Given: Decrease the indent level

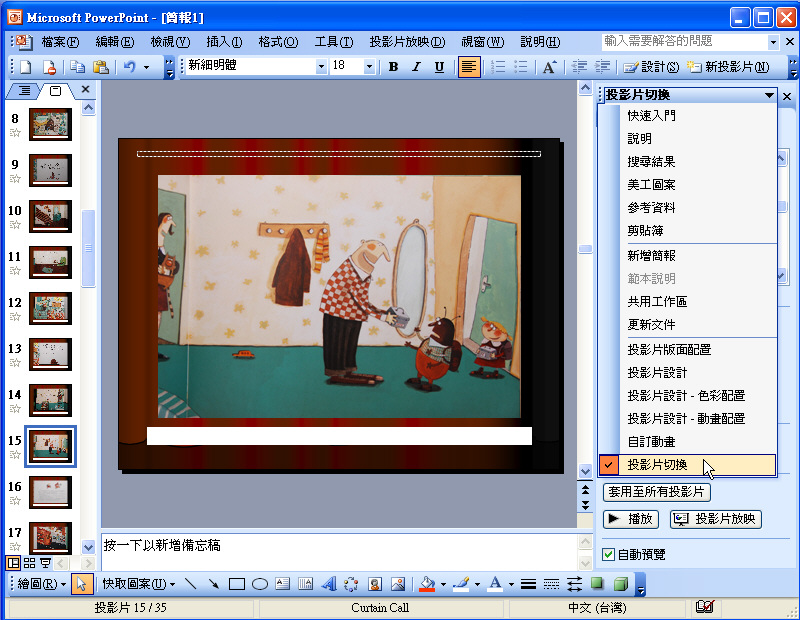Looking at the screenshot, I should [x=579, y=67].
